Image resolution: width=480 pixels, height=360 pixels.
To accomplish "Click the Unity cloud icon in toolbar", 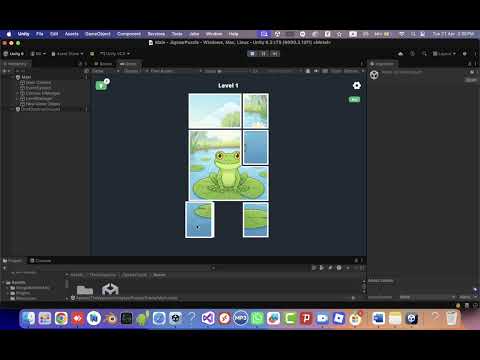I will (x=401, y=54).
